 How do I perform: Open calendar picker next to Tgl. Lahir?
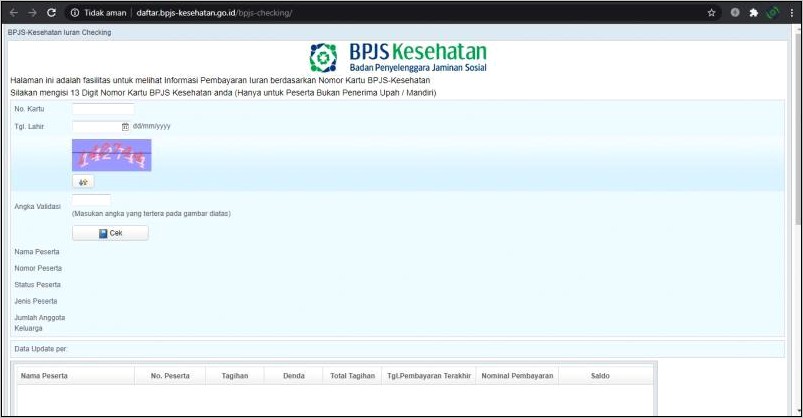coord(125,127)
